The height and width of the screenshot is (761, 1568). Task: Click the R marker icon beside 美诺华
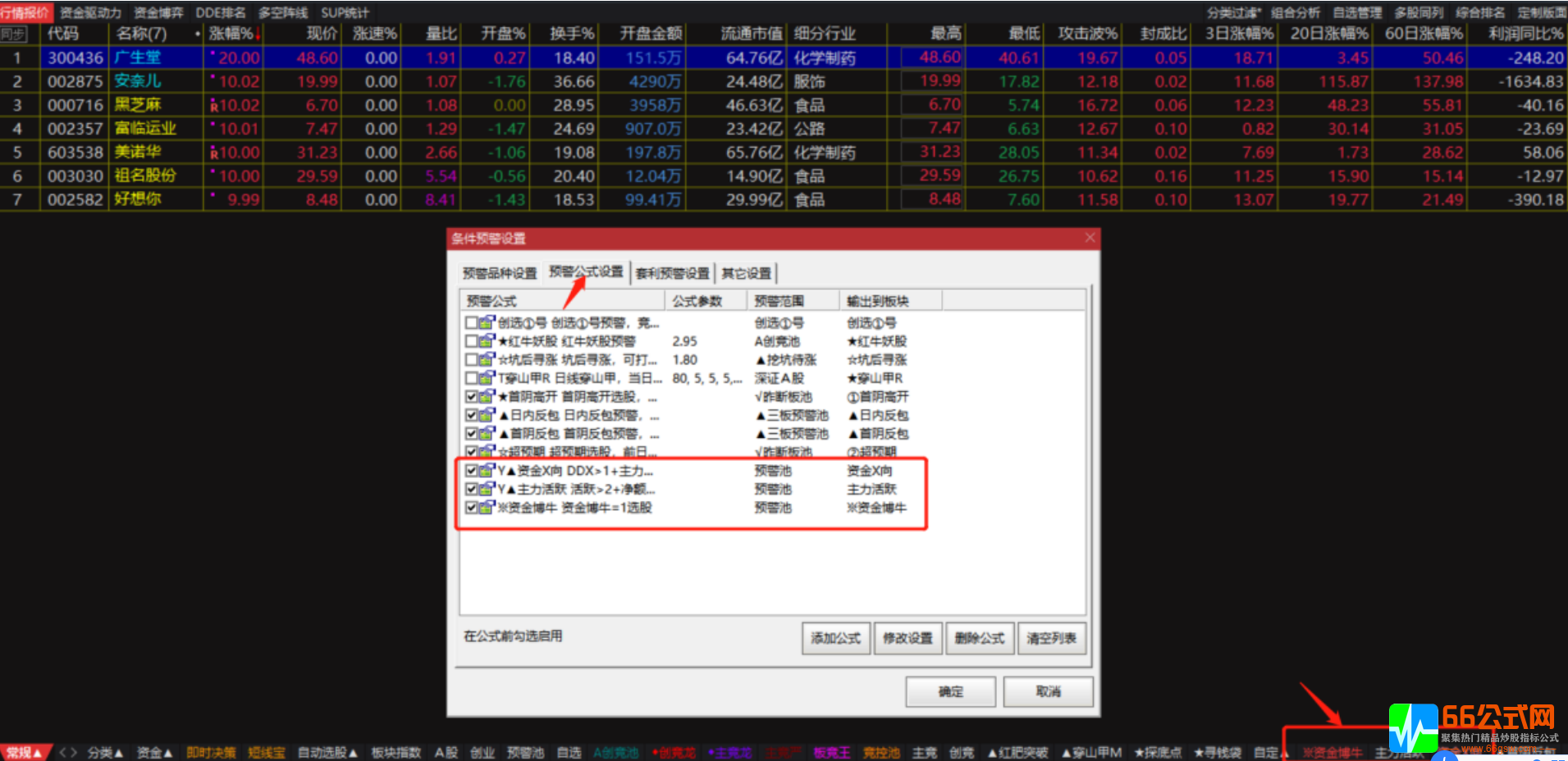pyautogui.click(x=215, y=152)
